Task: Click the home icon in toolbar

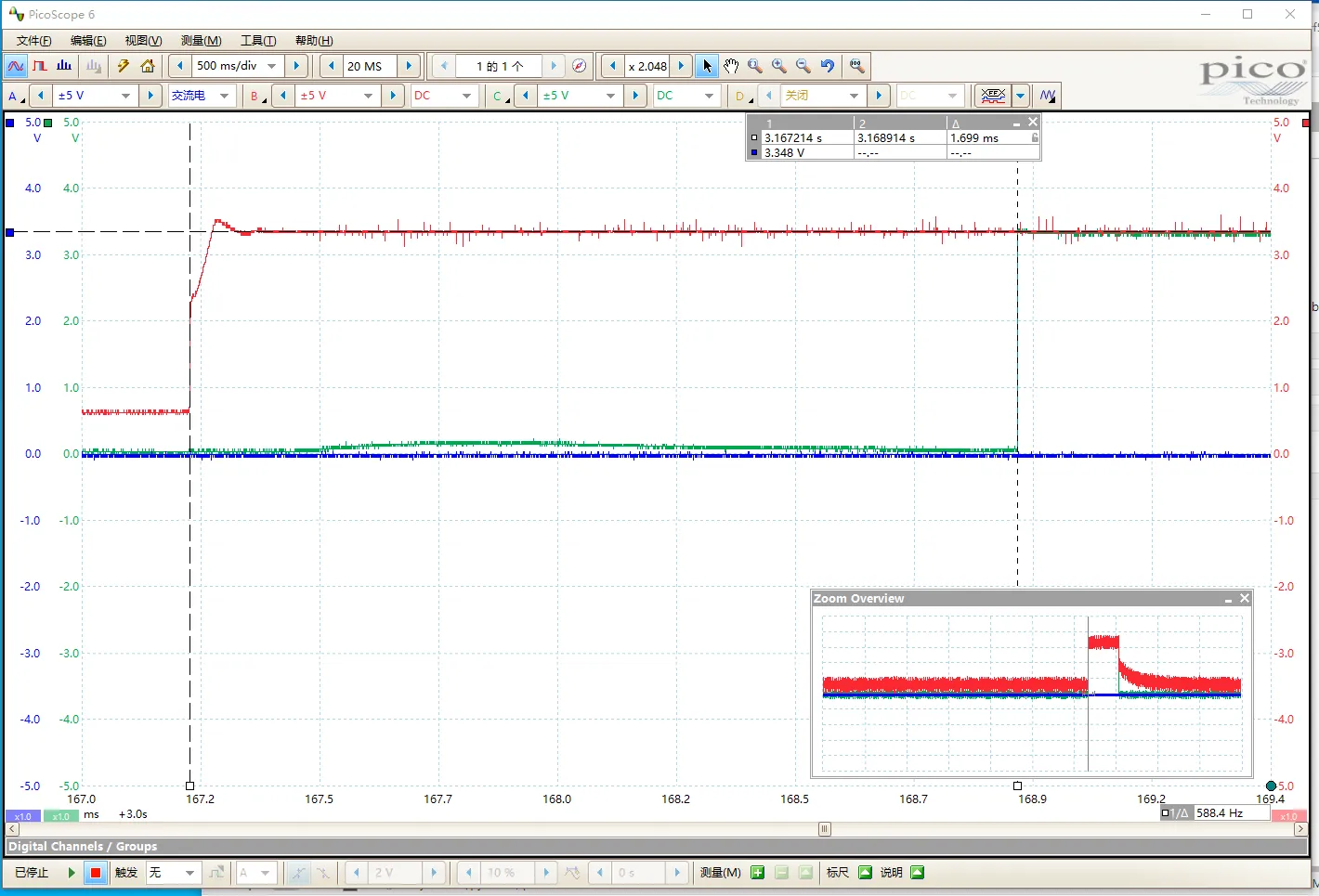Action: 148,66
